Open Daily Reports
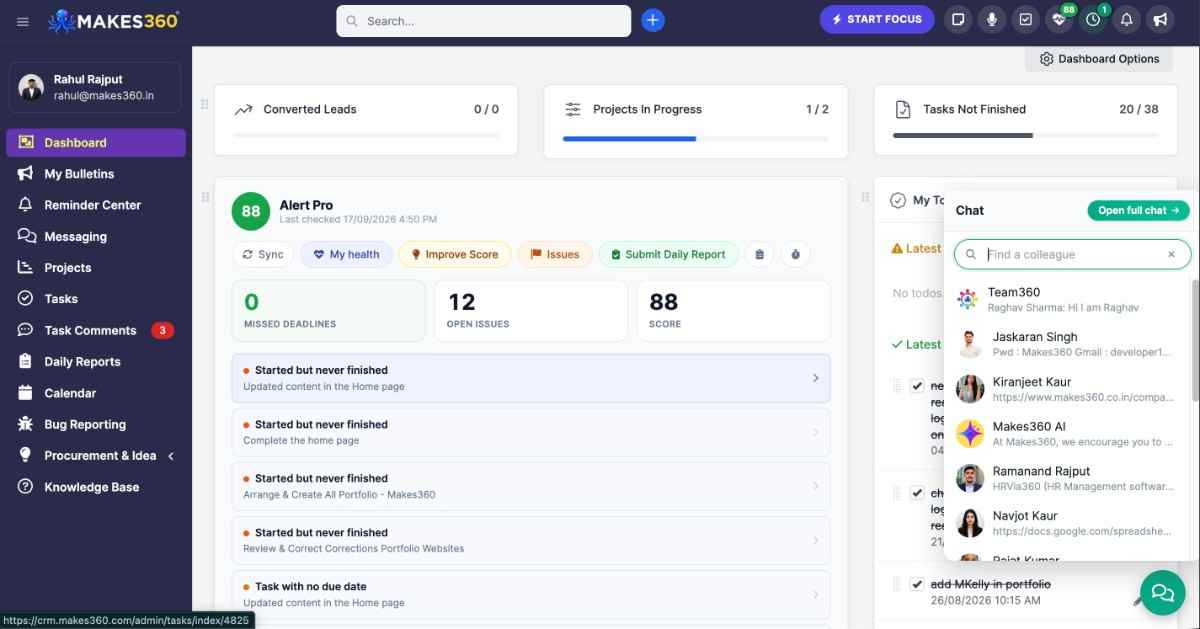Image resolution: width=1200 pixels, height=629 pixels. (96, 362)
